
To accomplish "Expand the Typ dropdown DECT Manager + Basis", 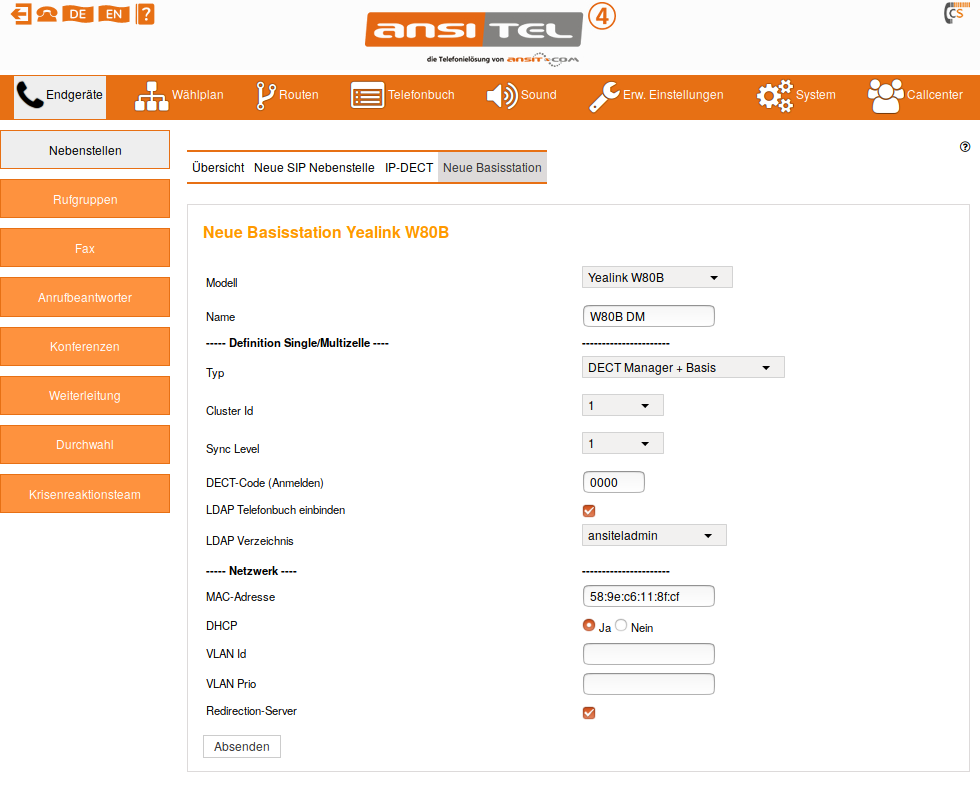I will pos(683,367).
